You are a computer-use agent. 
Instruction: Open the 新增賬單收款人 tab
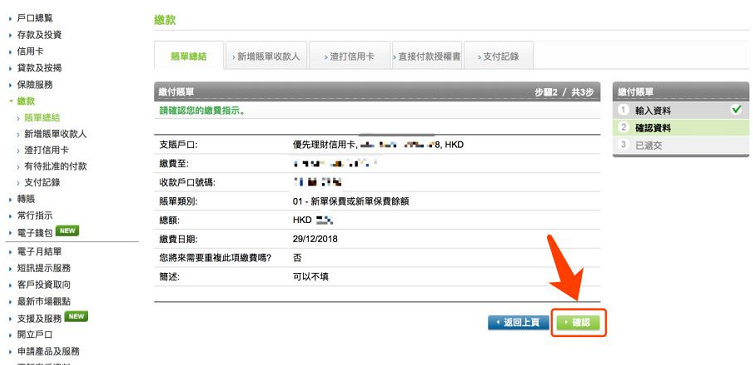click(266, 56)
